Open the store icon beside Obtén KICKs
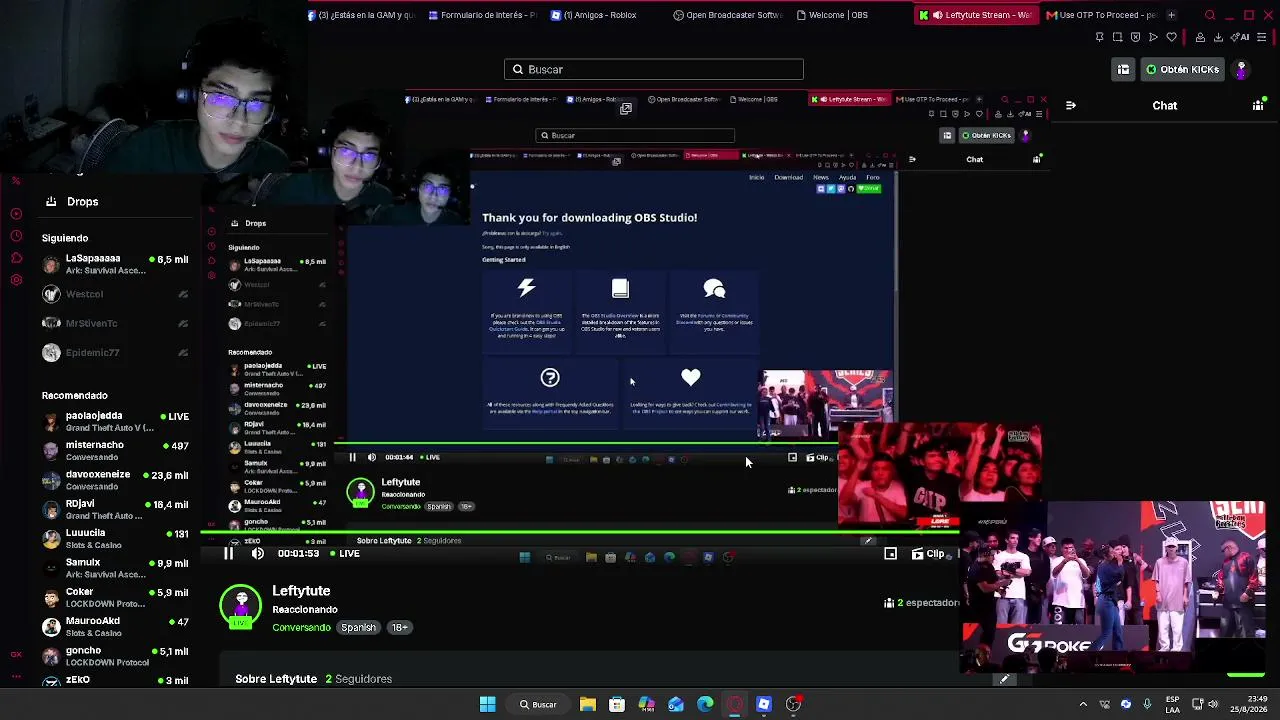Image resolution: width=1280 pixels, height=720 pixels. 1123,70
